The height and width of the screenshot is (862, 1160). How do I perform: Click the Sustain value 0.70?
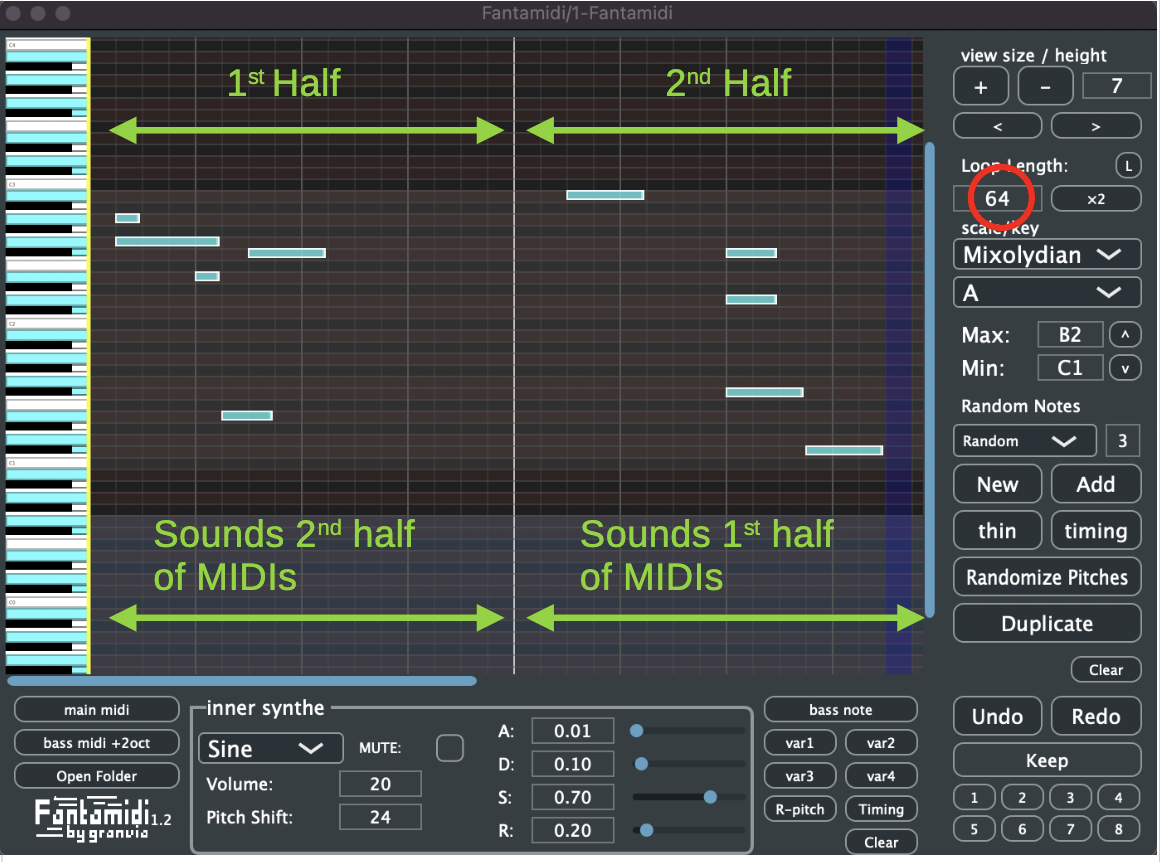573,798
